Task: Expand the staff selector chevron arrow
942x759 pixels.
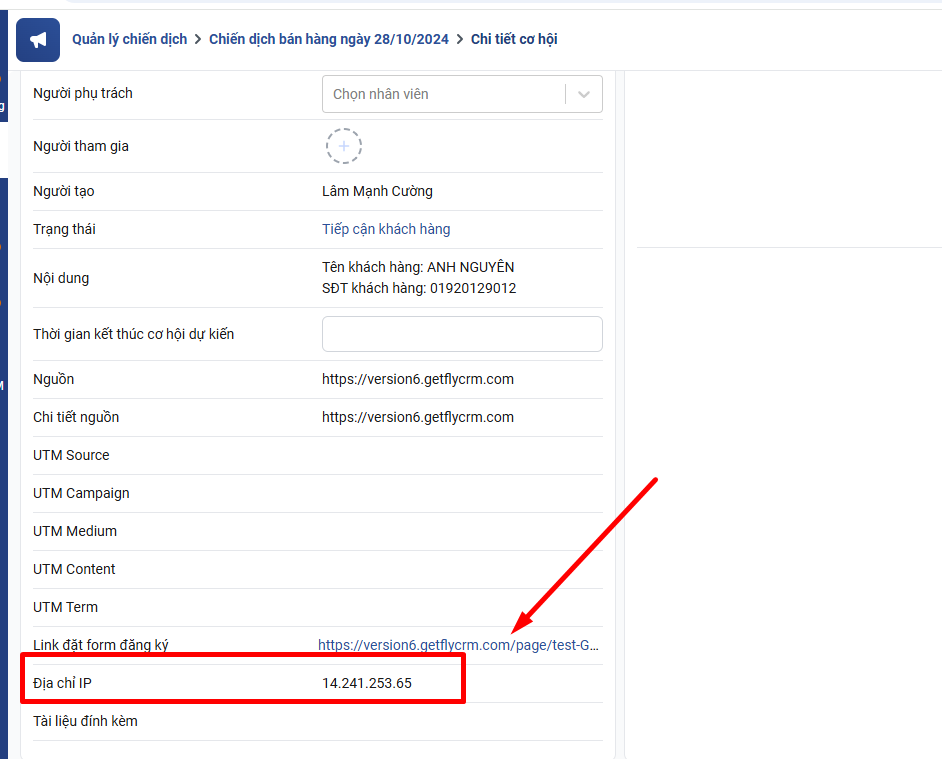Action: tap(584, 94)
